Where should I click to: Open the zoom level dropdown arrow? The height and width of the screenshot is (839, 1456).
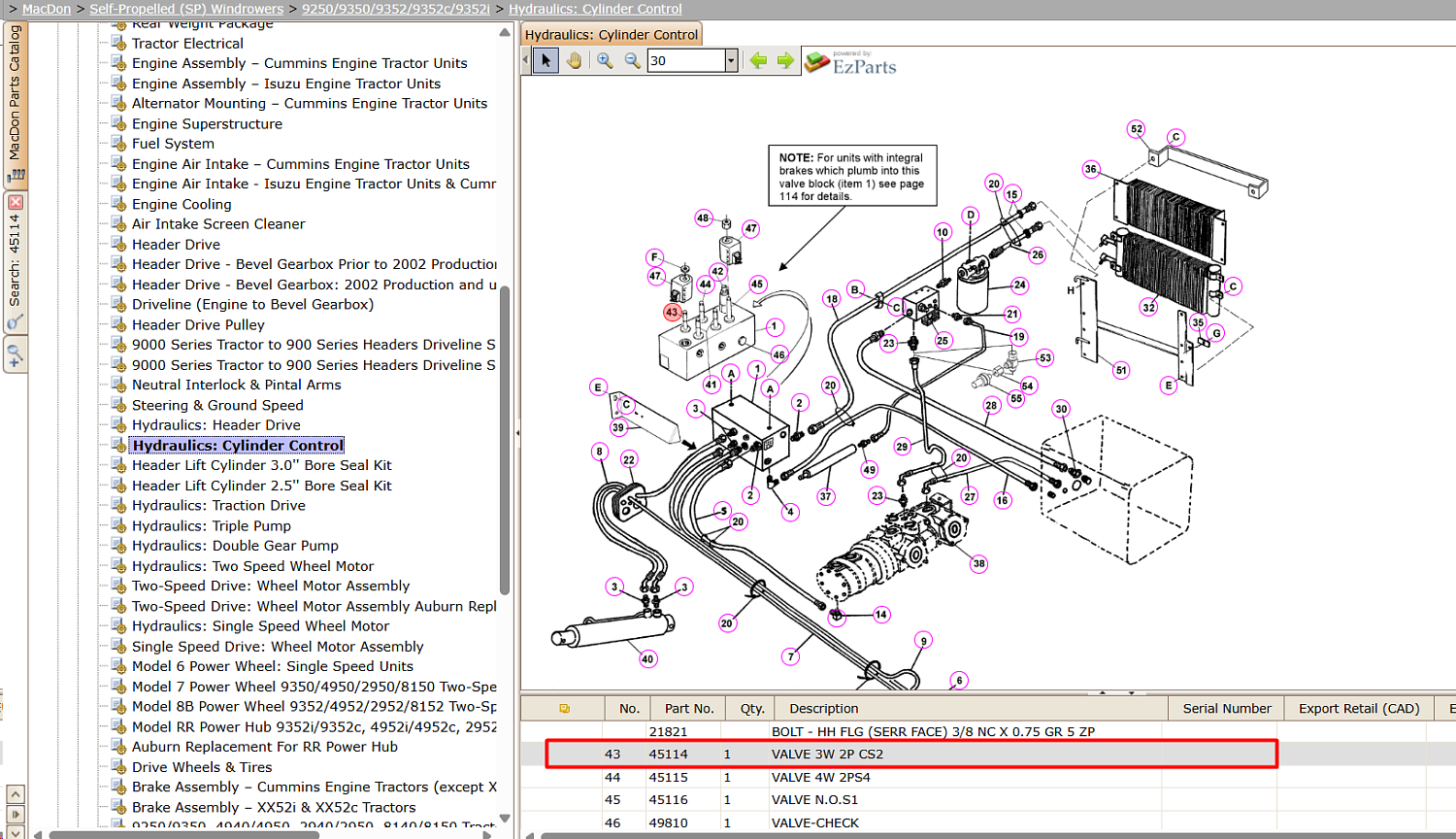(731, 60)
